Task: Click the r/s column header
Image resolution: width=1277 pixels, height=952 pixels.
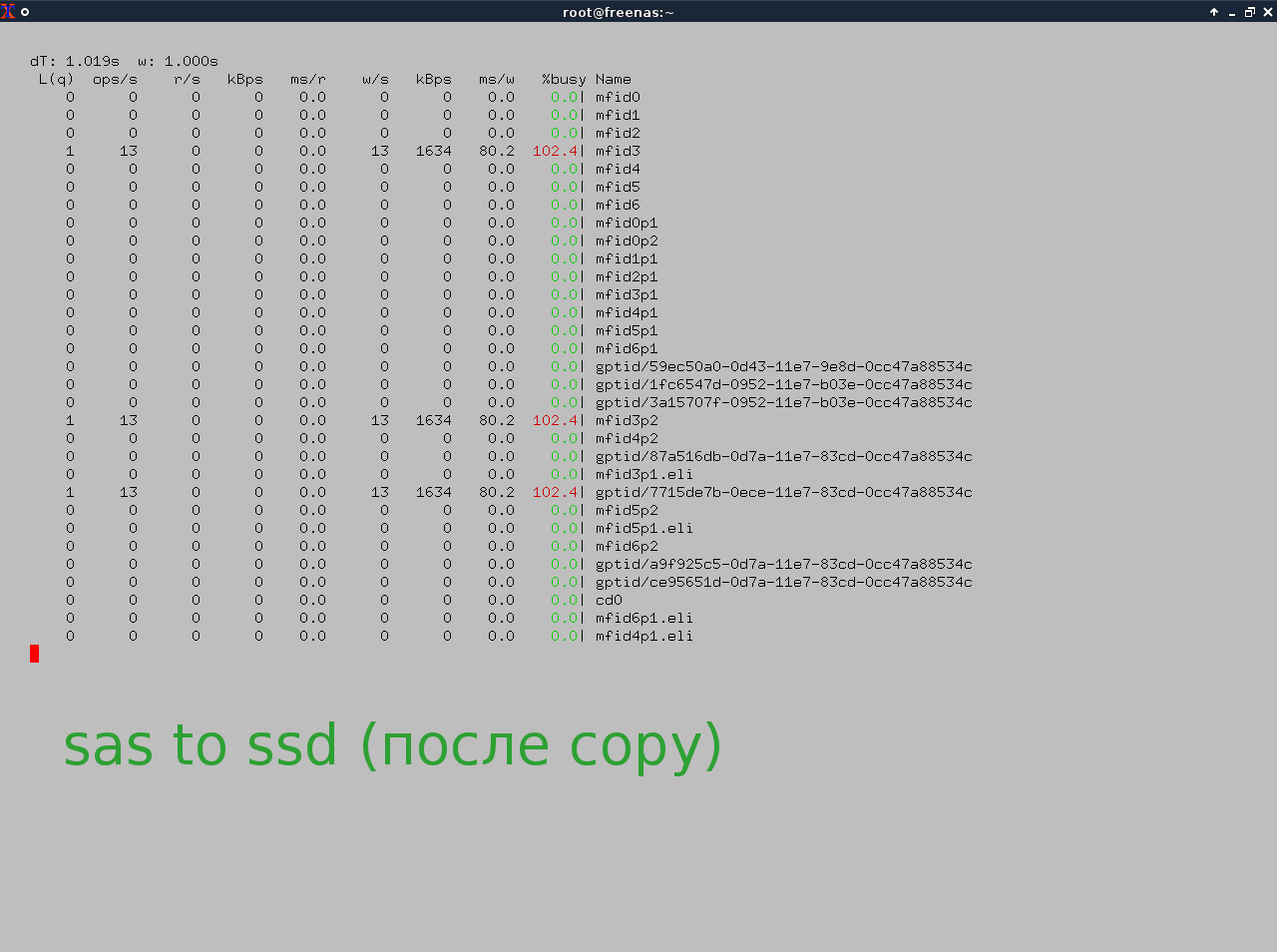Action: click(x=187, y=79)
